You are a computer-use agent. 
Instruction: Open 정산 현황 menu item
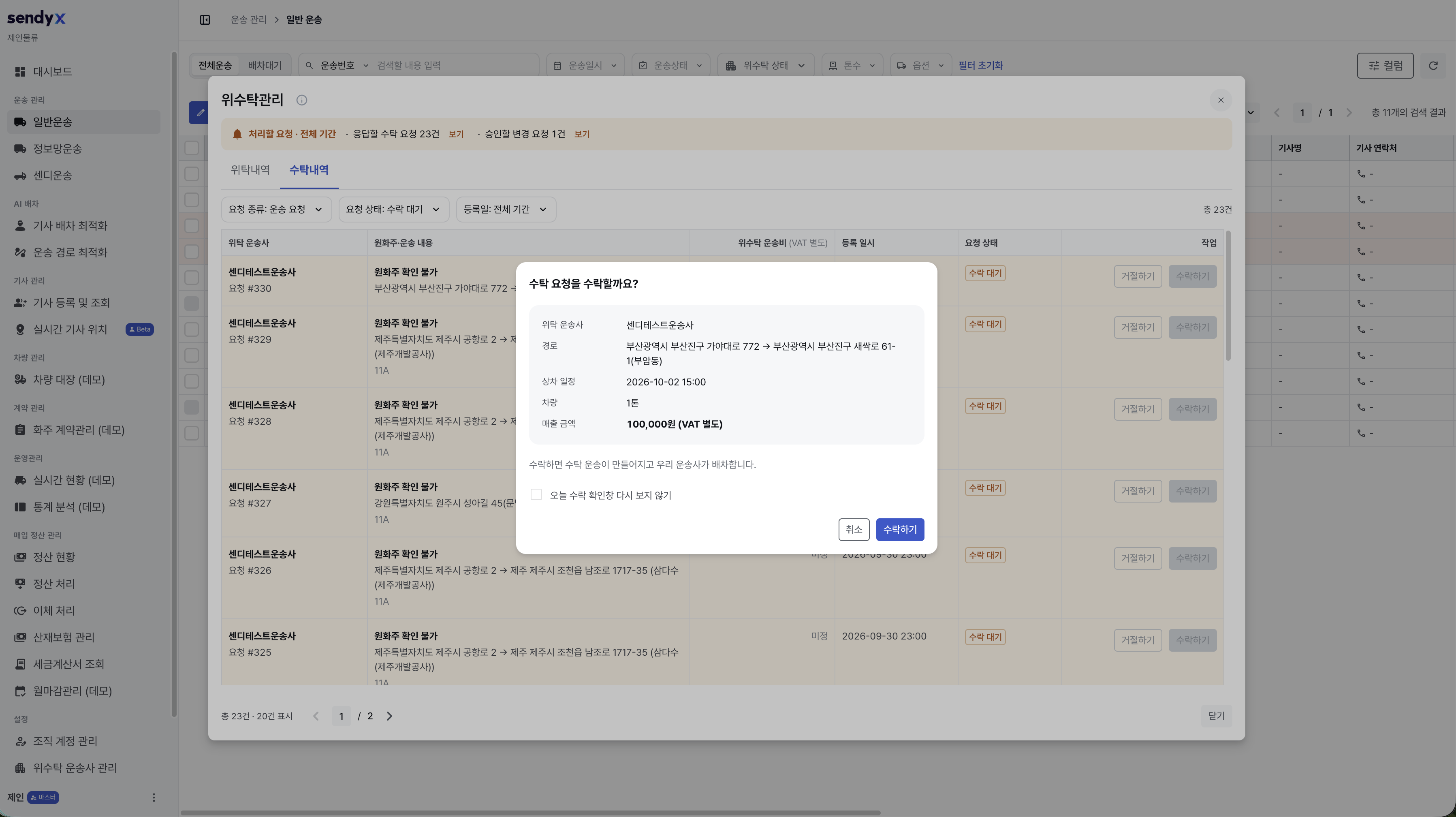(x=83, y=557)
